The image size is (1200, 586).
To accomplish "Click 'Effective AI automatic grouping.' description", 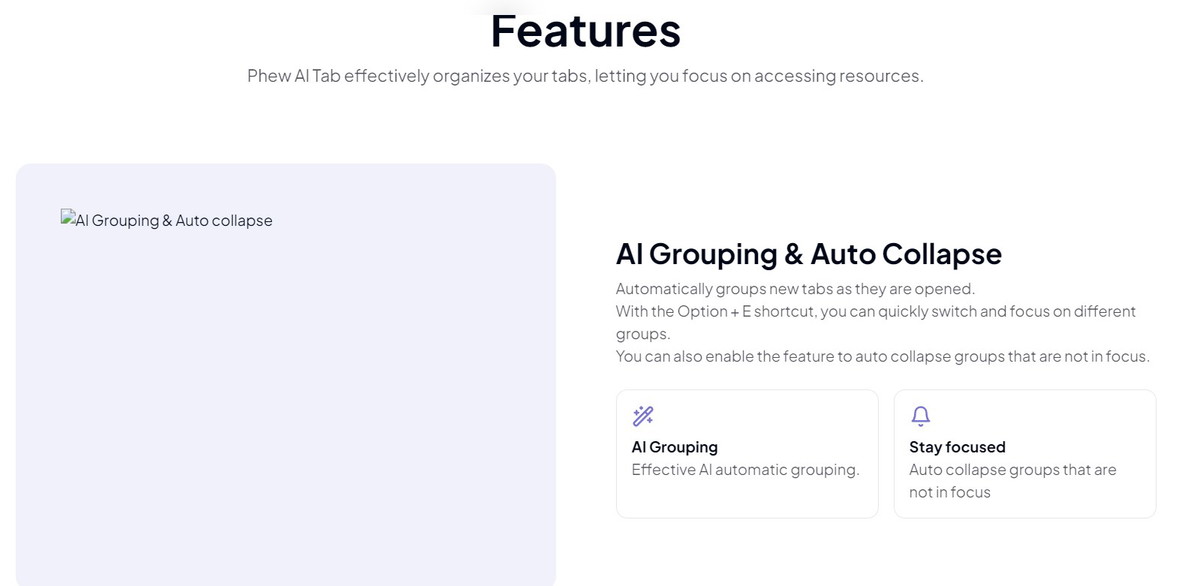I will point(746,470).
